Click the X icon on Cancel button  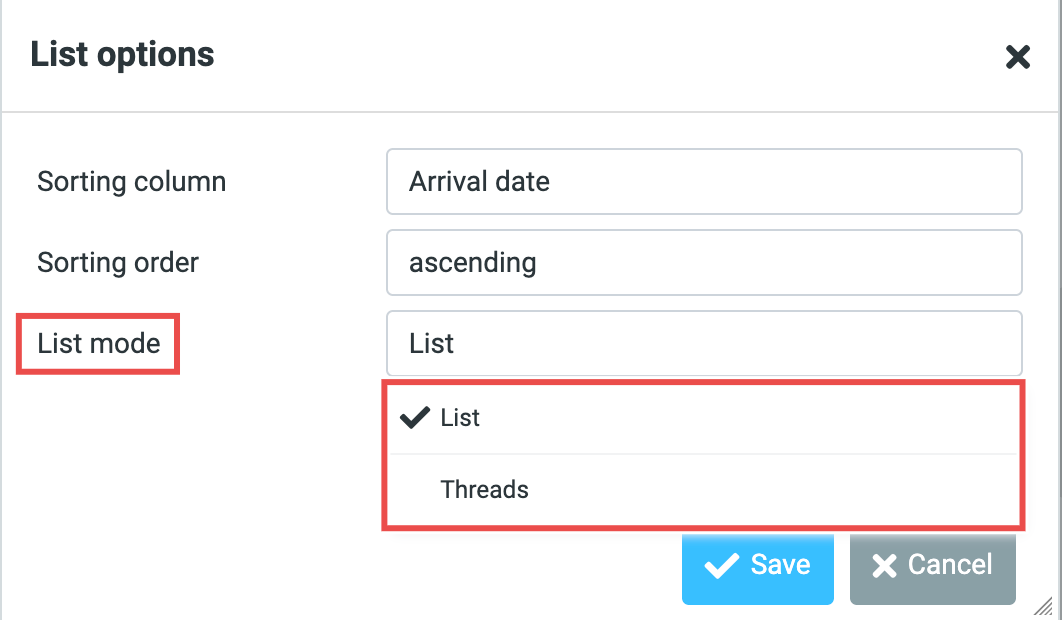(884, 566)
